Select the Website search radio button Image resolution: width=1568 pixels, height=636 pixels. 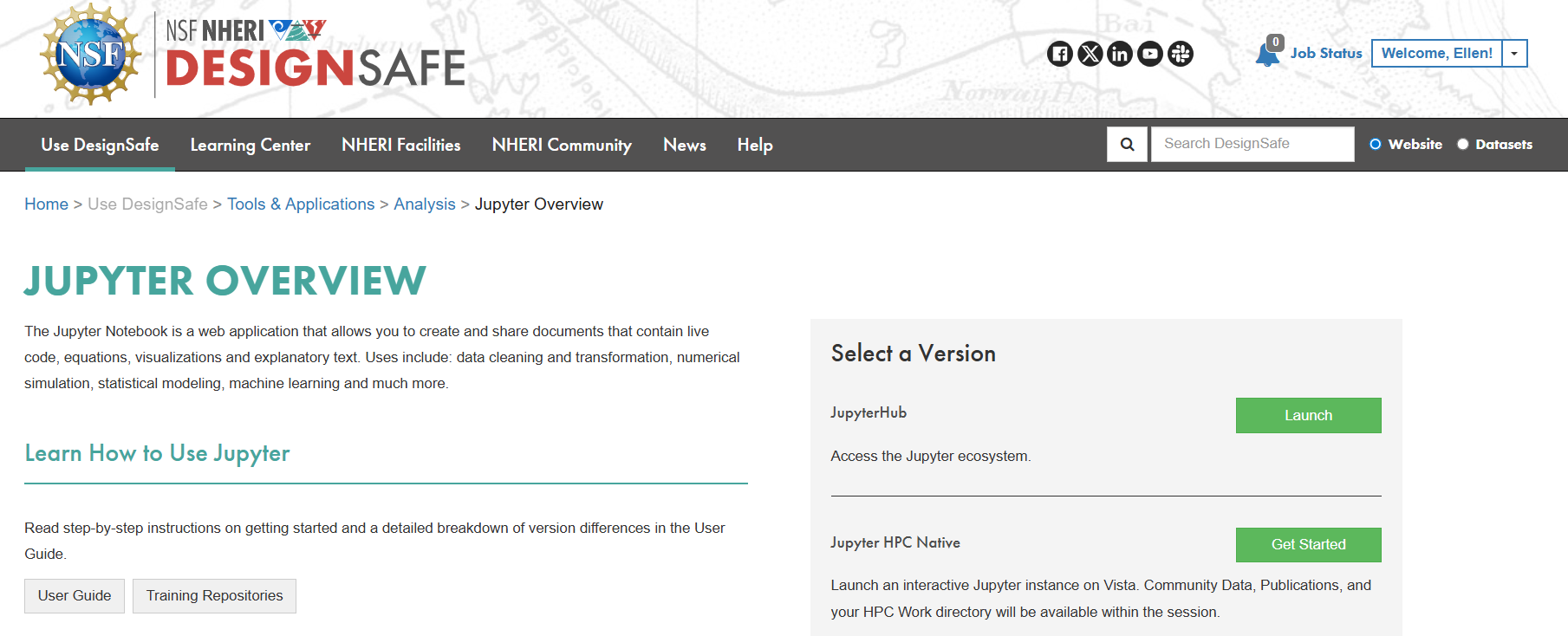(1376, 145)
